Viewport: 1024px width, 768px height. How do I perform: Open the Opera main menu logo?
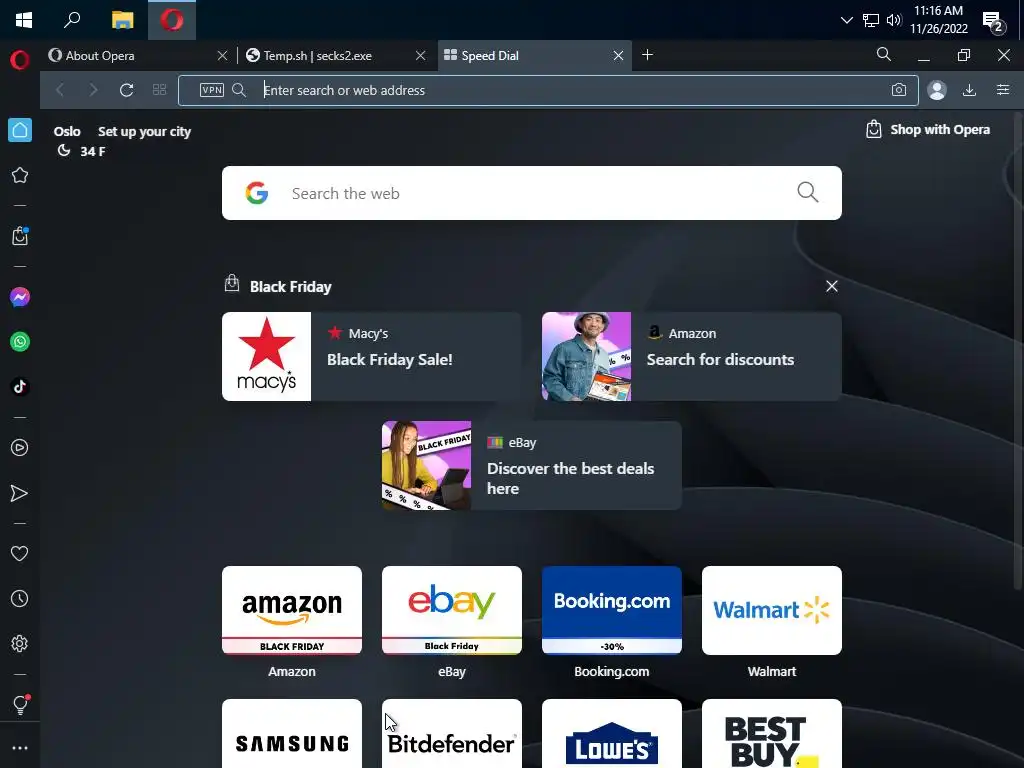20,60
